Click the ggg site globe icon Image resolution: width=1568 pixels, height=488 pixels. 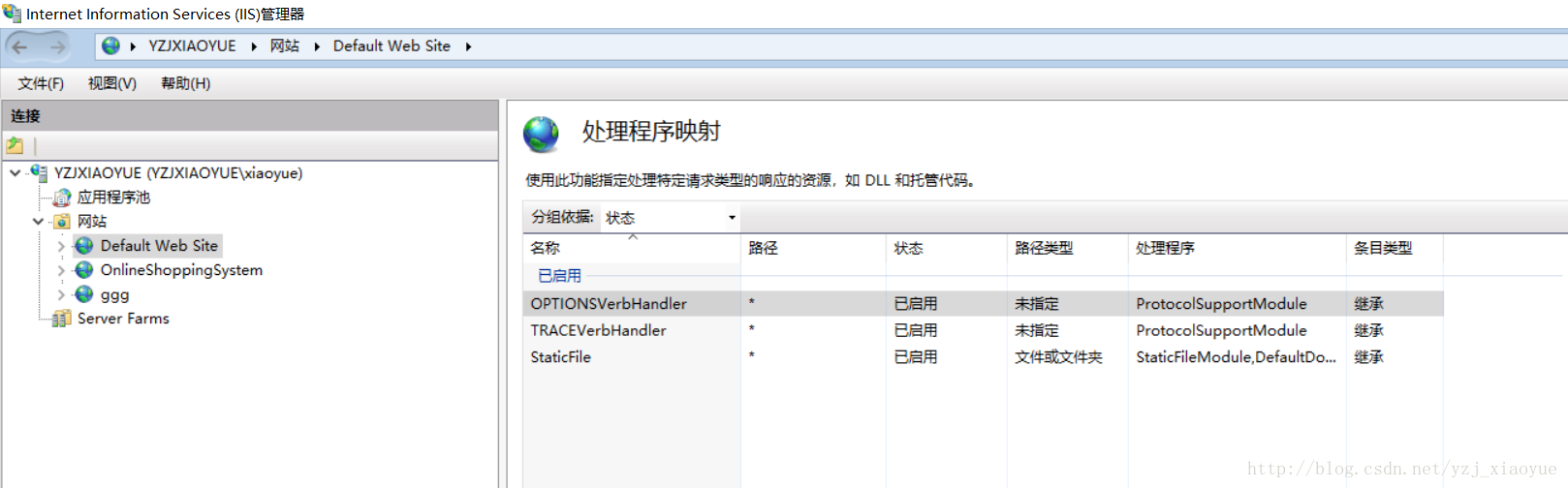pos(84,294)
